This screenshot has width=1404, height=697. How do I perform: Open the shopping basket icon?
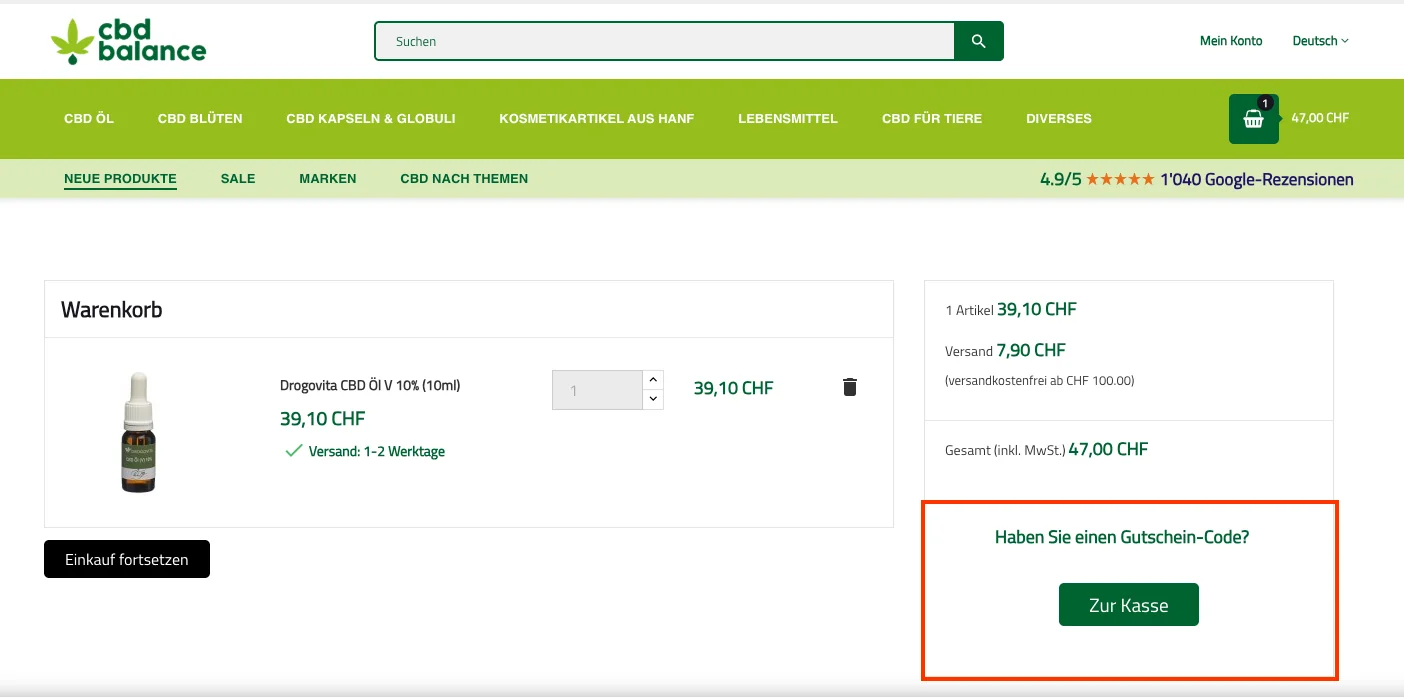tap(1253, 119)
